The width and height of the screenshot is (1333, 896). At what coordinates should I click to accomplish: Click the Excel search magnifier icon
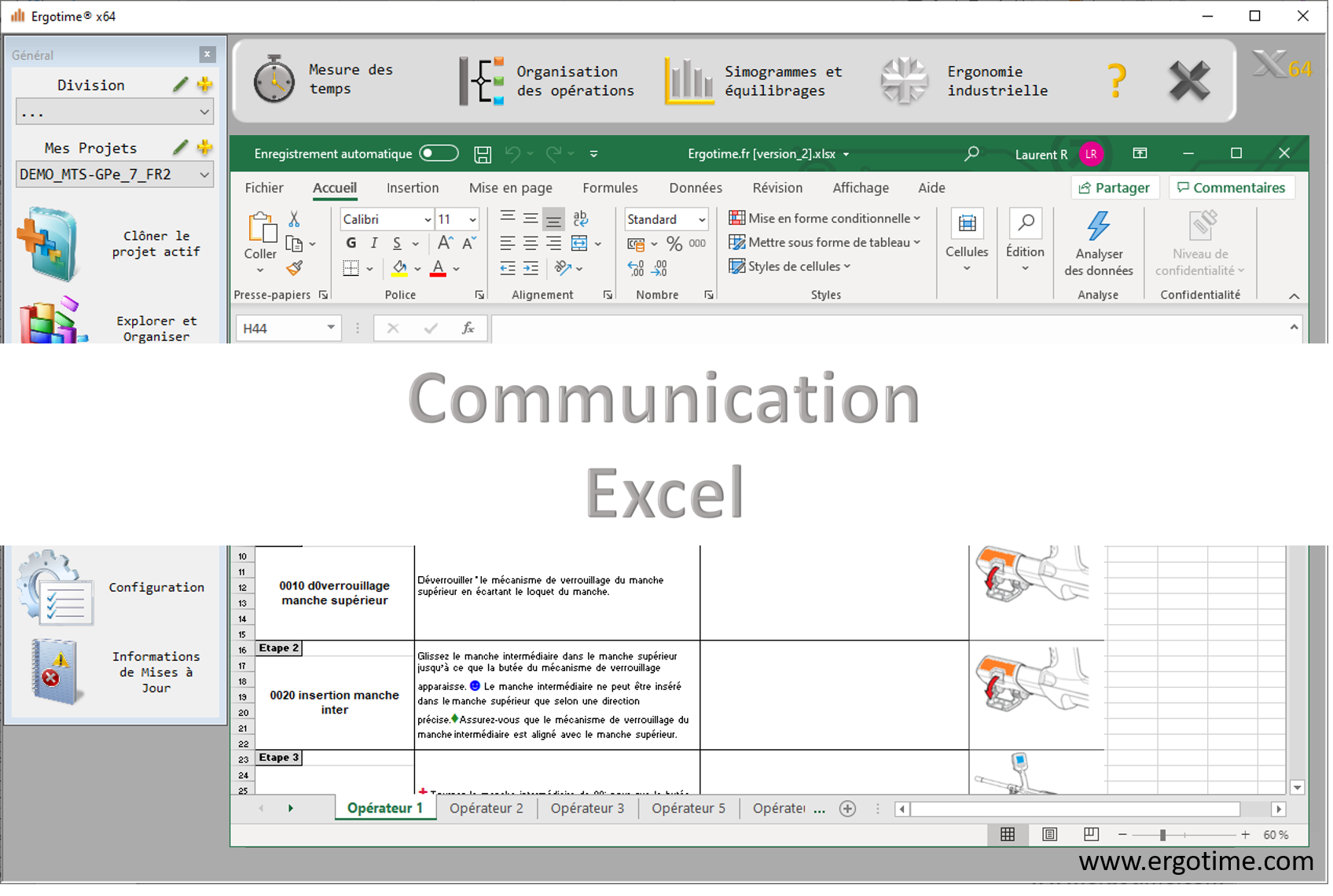pyautogui.click(x=971, y=154)
